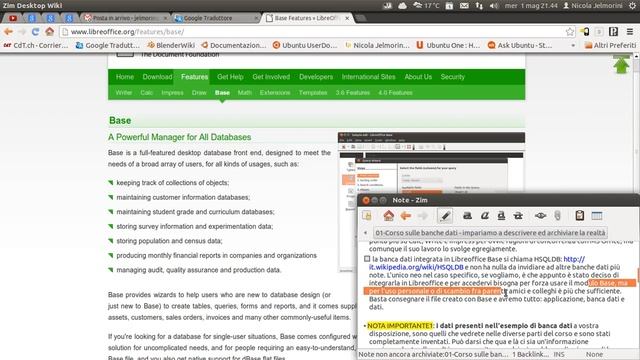Insert a link with Zim toolbar icon

540,216
